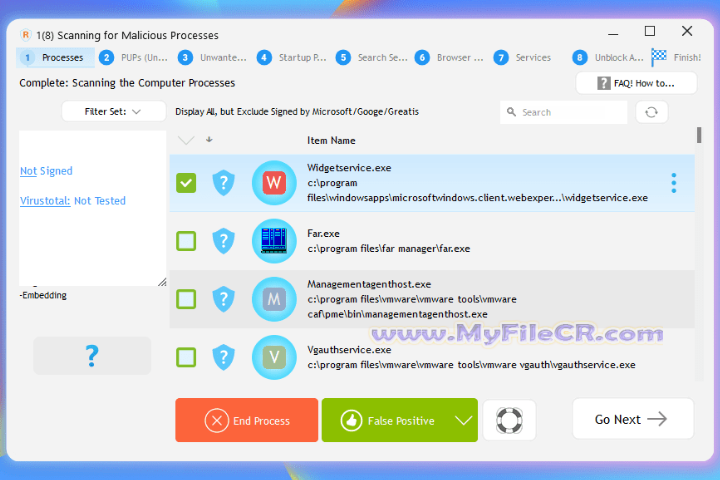
Task: Click the Far Manager app icon
Action: [274, 241]
